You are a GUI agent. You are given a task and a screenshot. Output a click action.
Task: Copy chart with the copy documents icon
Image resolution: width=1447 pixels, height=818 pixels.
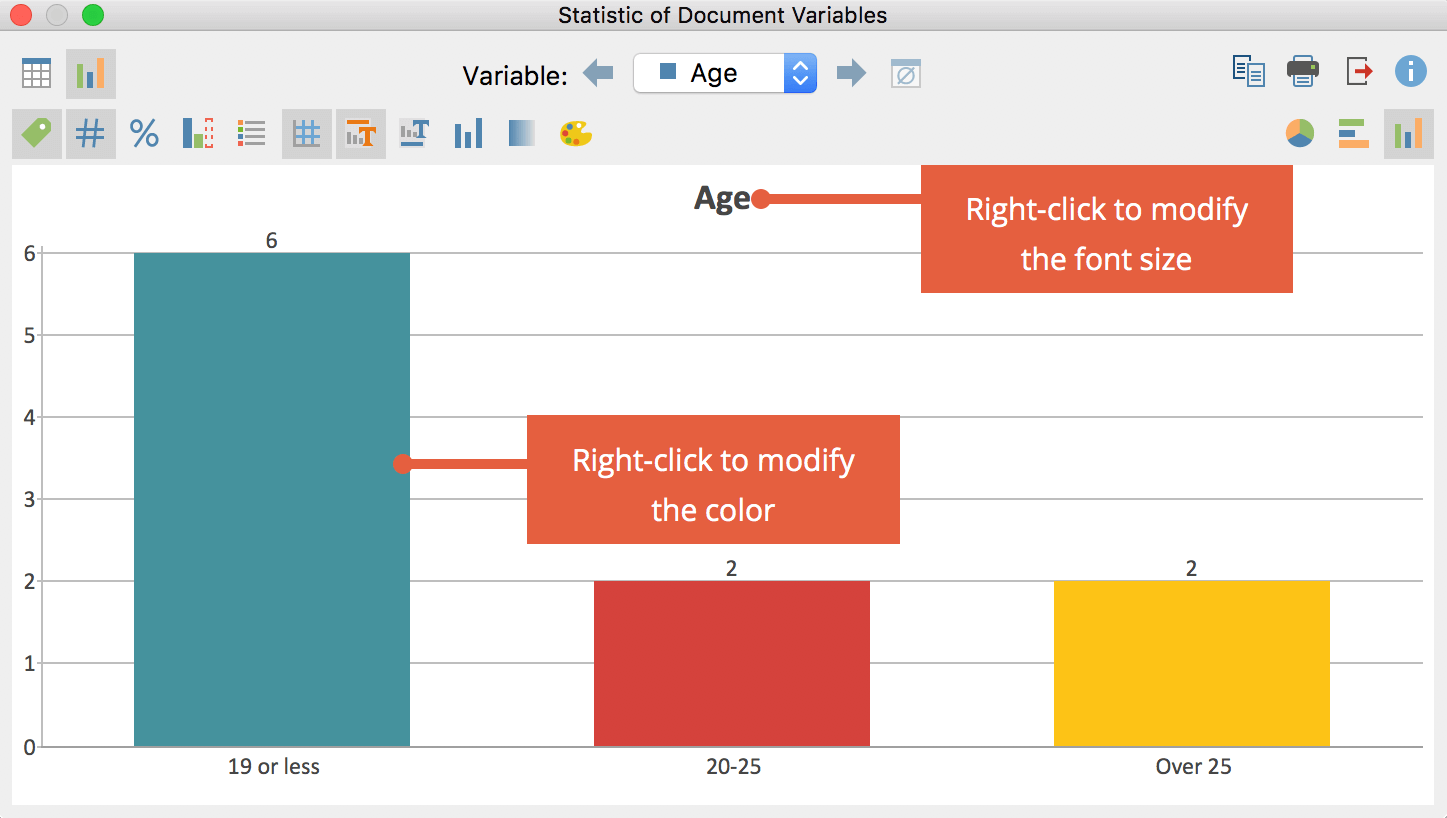click(1249, 71)
